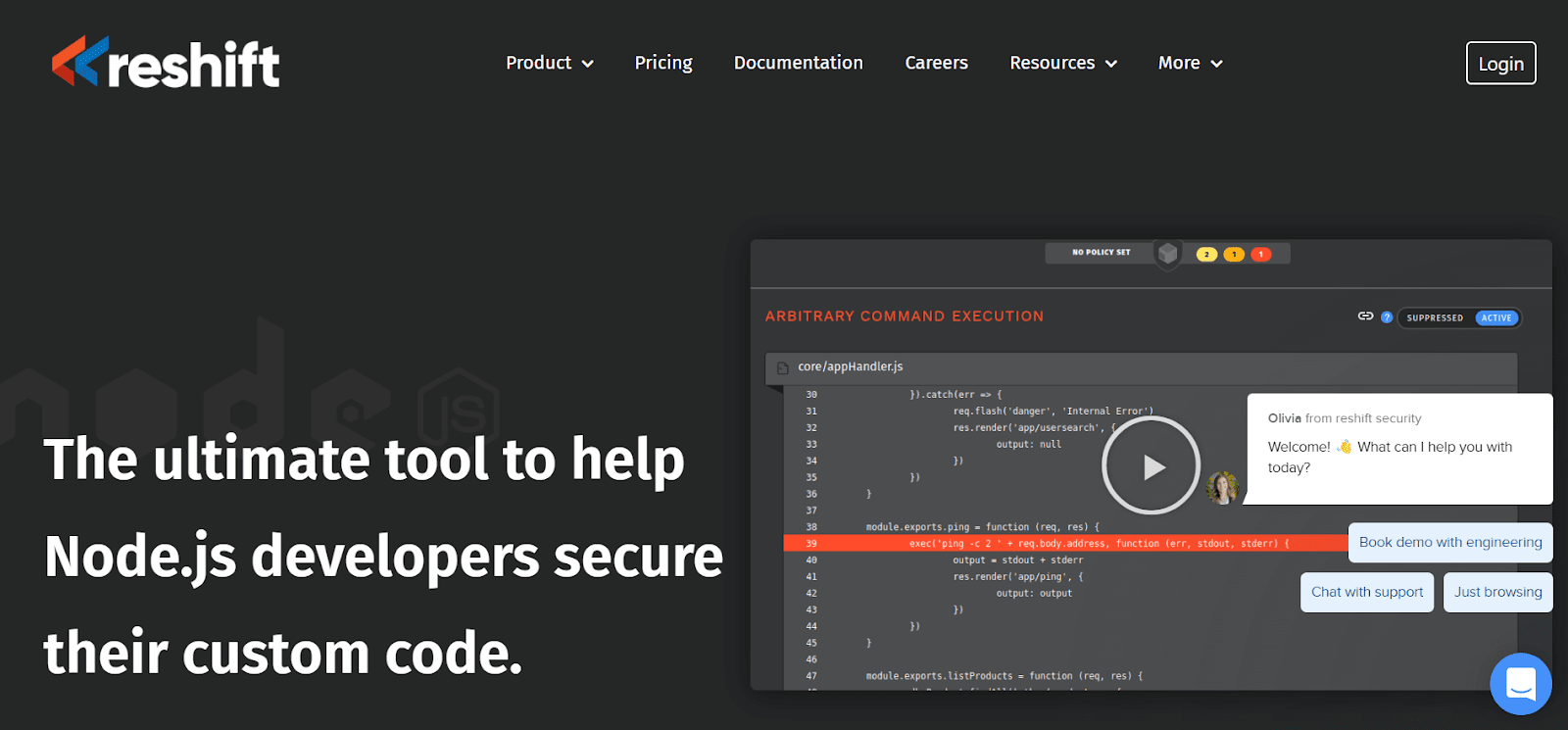Expand the Product dropdown menu
The height and width of the screenshot is (730, 1568).
[550, 63]
